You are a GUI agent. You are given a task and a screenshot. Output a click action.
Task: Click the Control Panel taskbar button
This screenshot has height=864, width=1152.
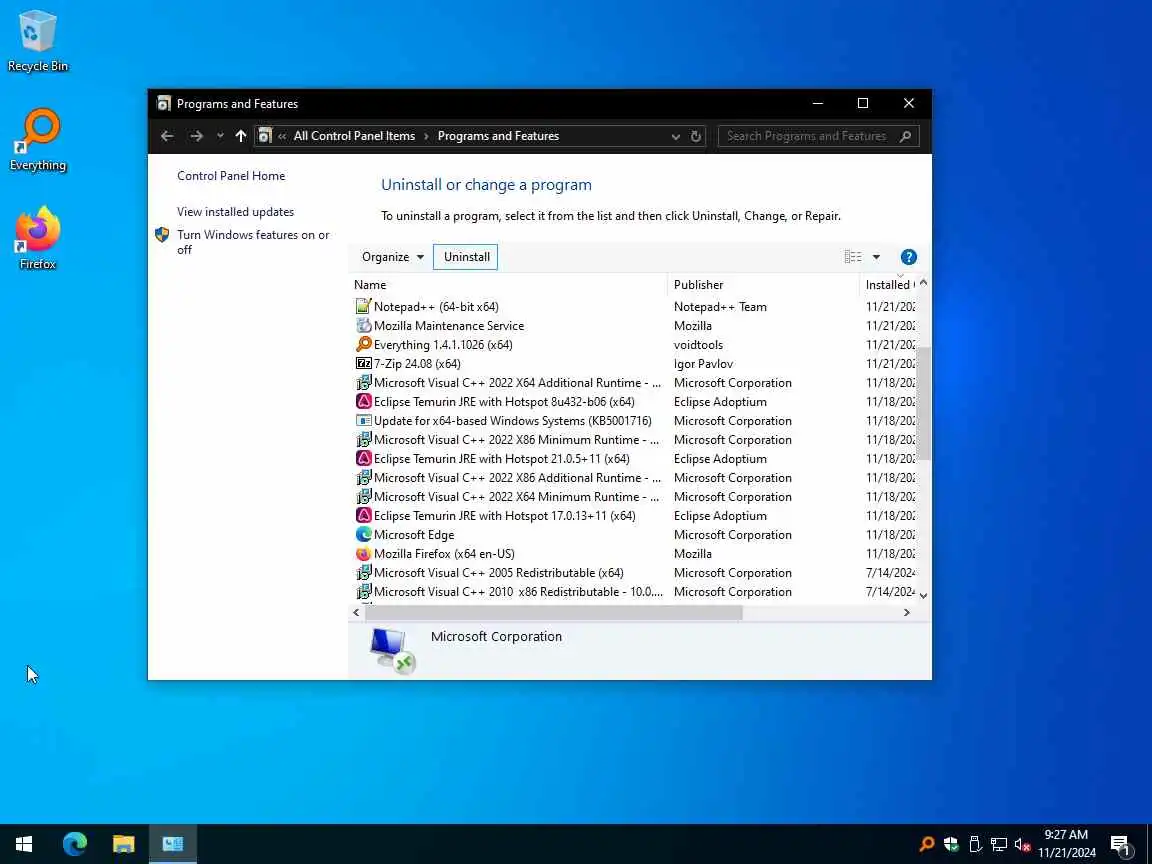[173, 844]
